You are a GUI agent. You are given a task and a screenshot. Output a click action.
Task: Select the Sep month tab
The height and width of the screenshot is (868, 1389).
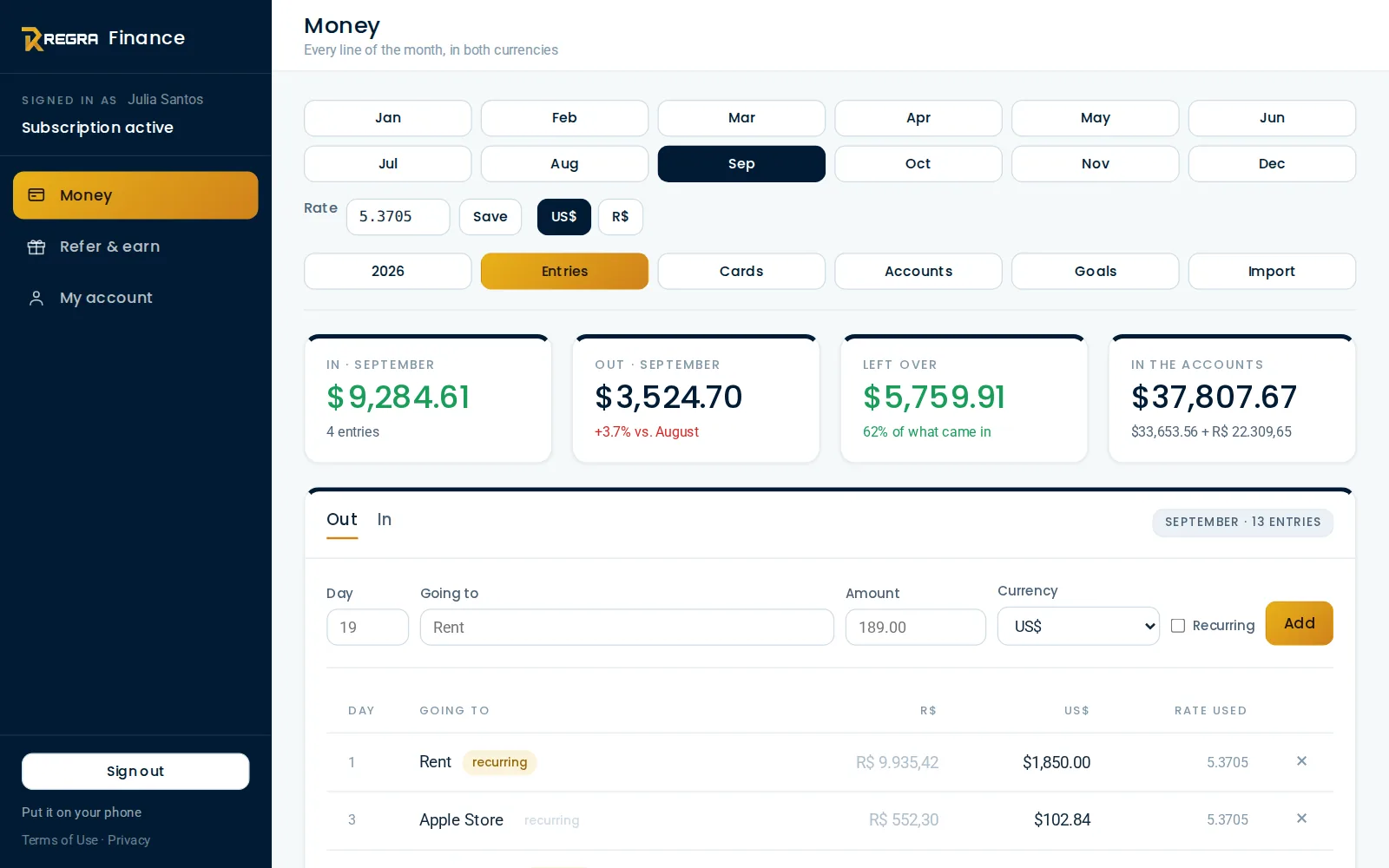coord(741,164)
